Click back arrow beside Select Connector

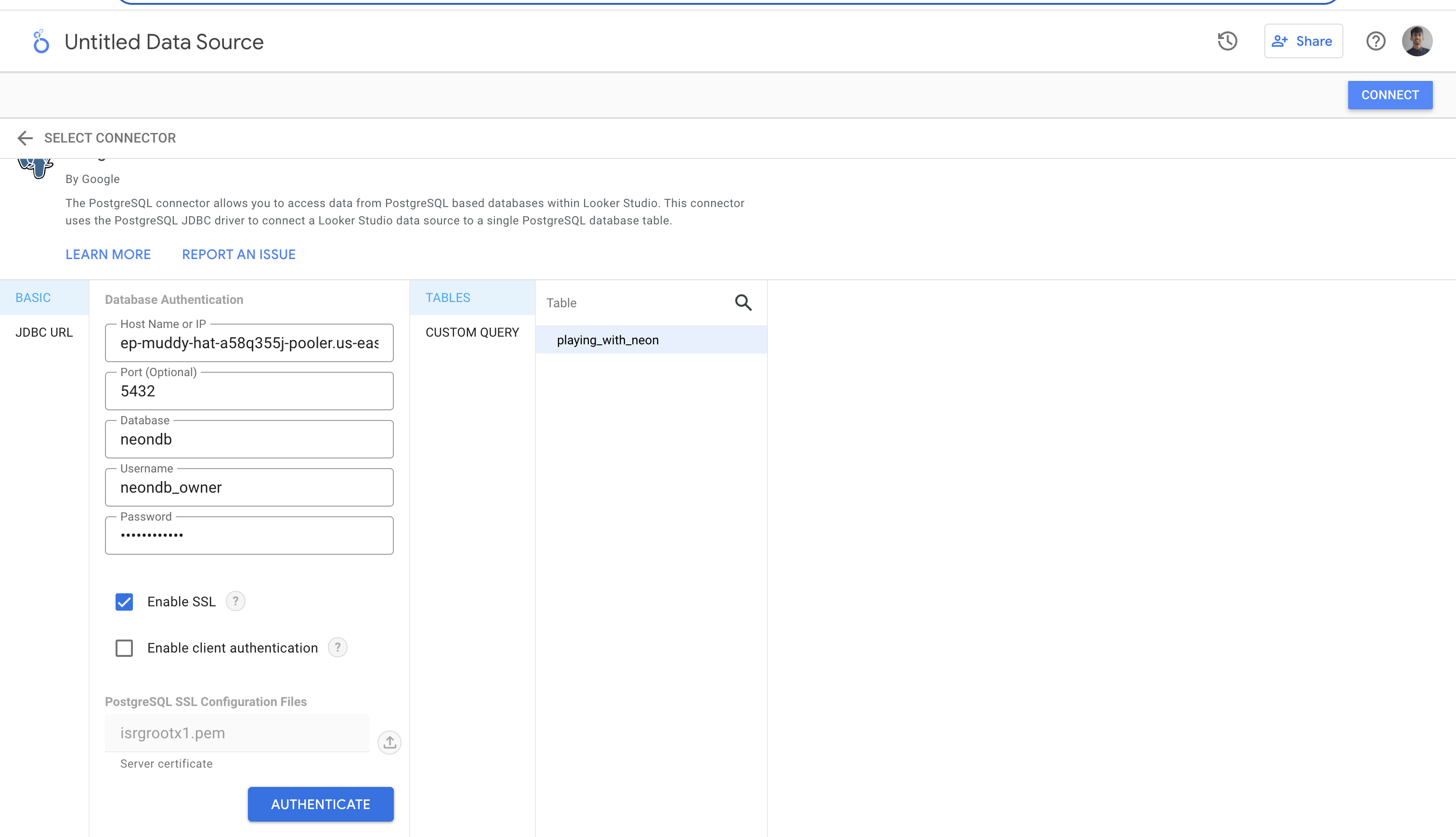[25, 138]
